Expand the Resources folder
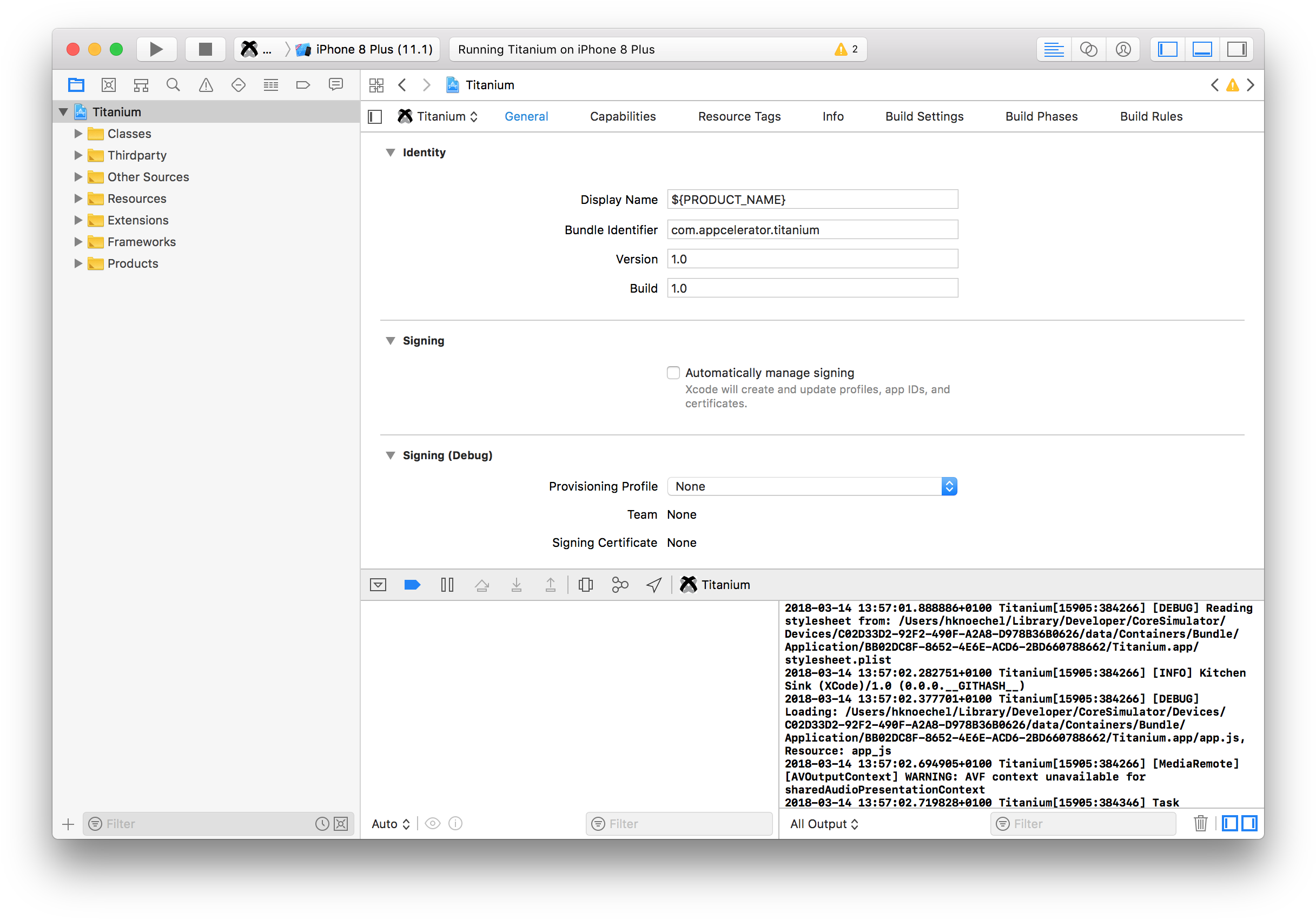The height and width of the screenshot is (919, 1316). (x=78, y=199)
